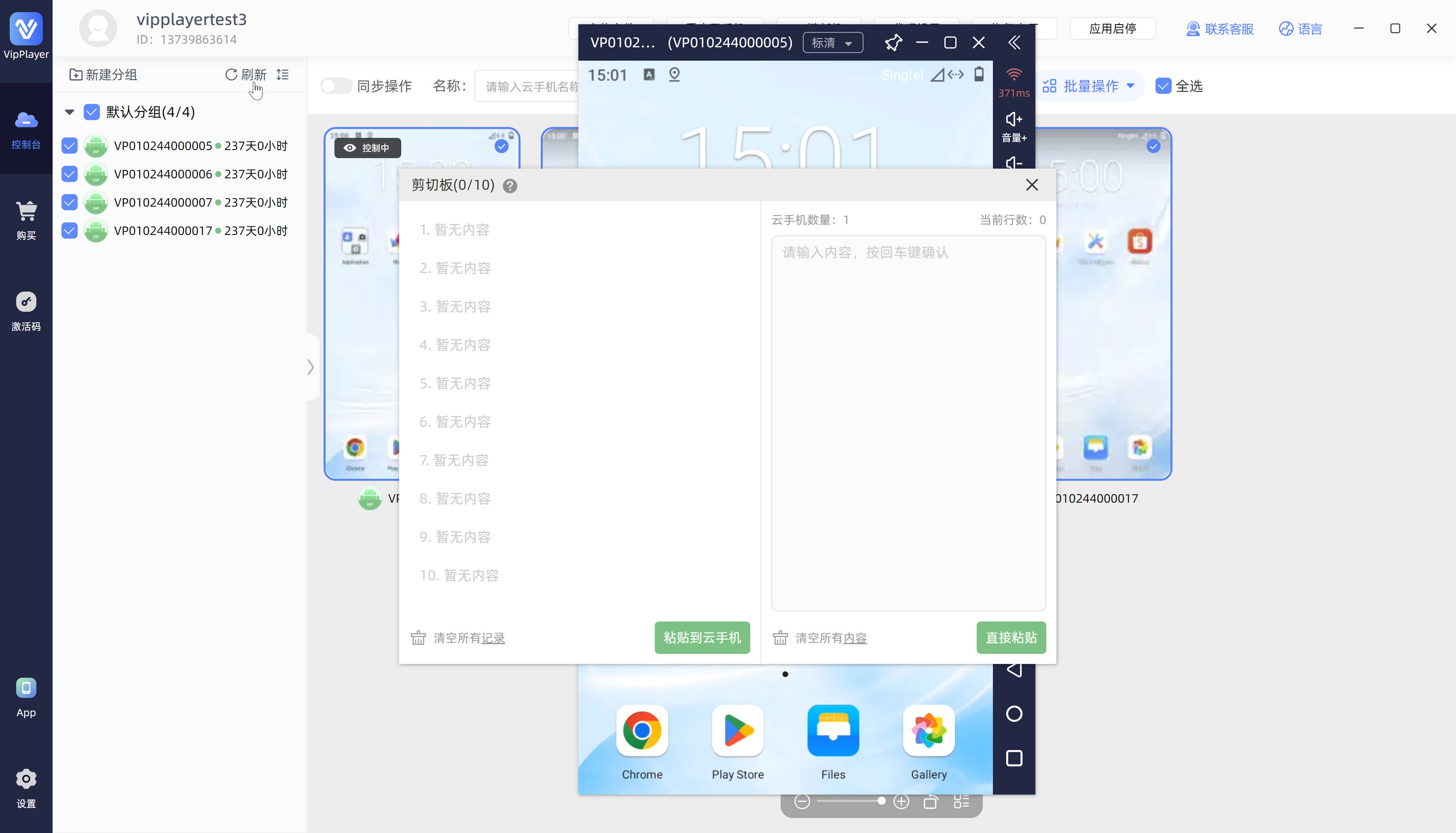Open the 购买 sidebar tab

[26, 220]
